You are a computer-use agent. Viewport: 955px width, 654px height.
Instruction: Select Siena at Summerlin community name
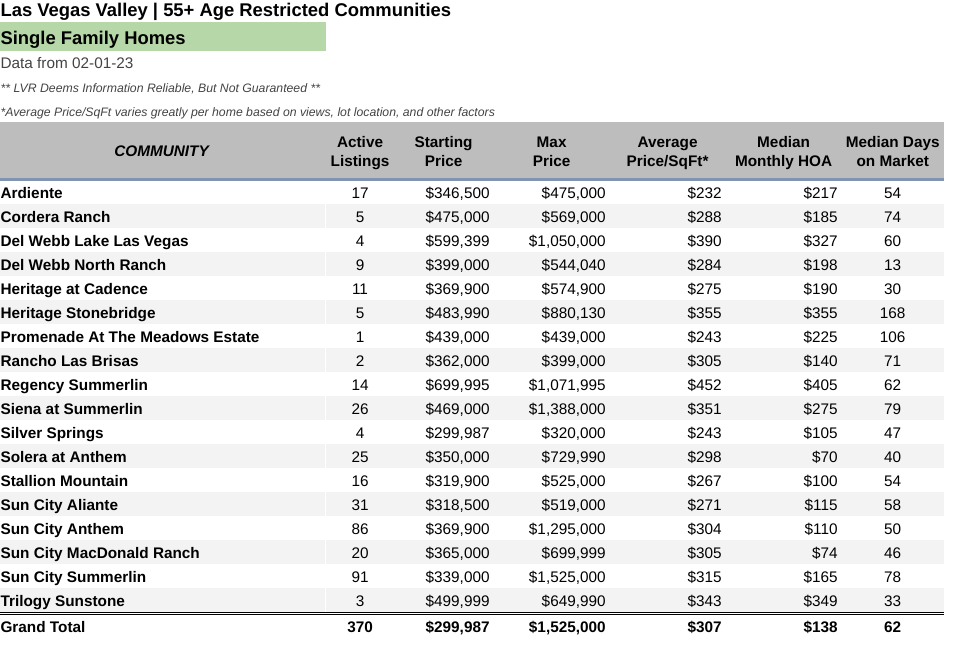71,409
